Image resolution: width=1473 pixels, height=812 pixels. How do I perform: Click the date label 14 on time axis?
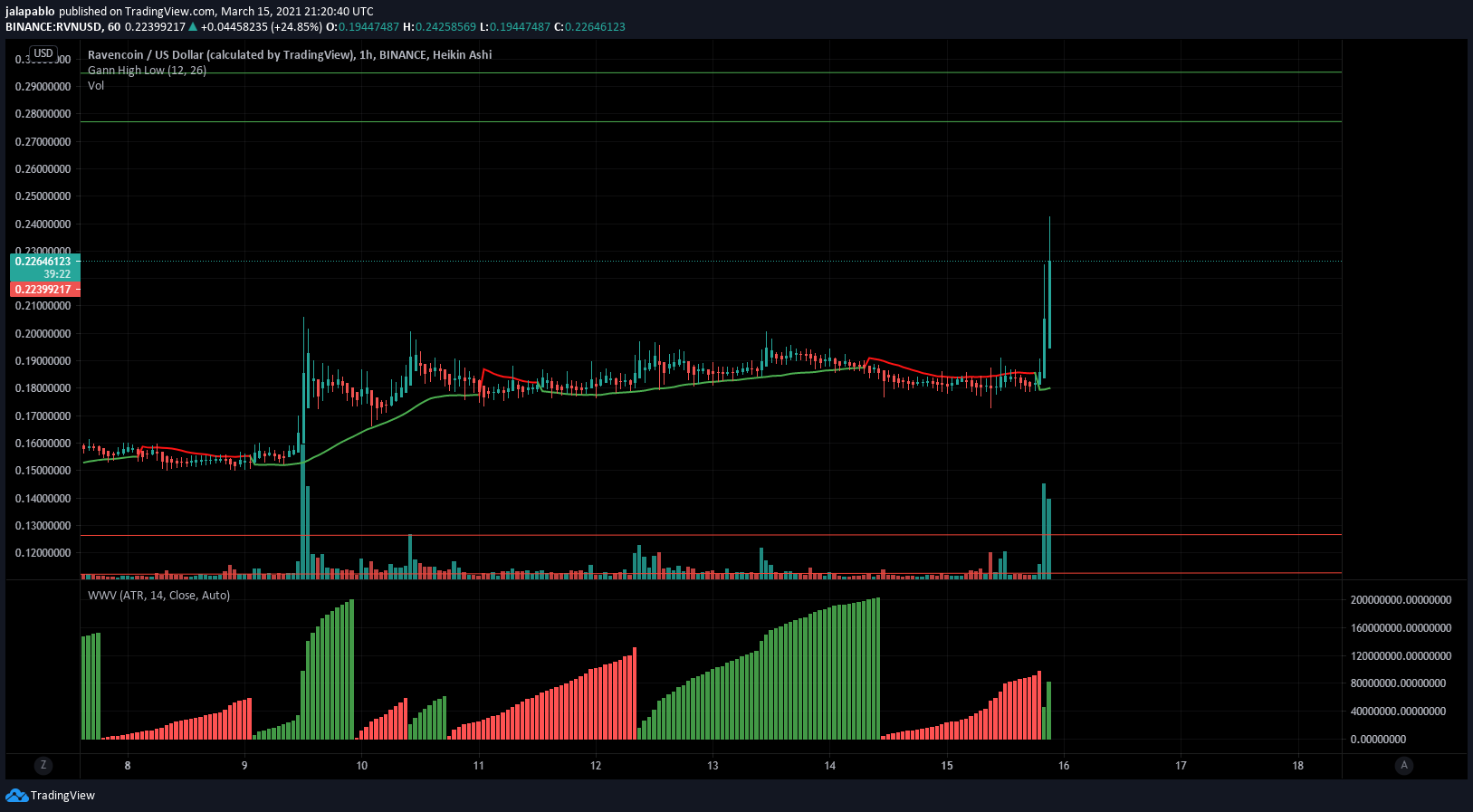(830, 766)
